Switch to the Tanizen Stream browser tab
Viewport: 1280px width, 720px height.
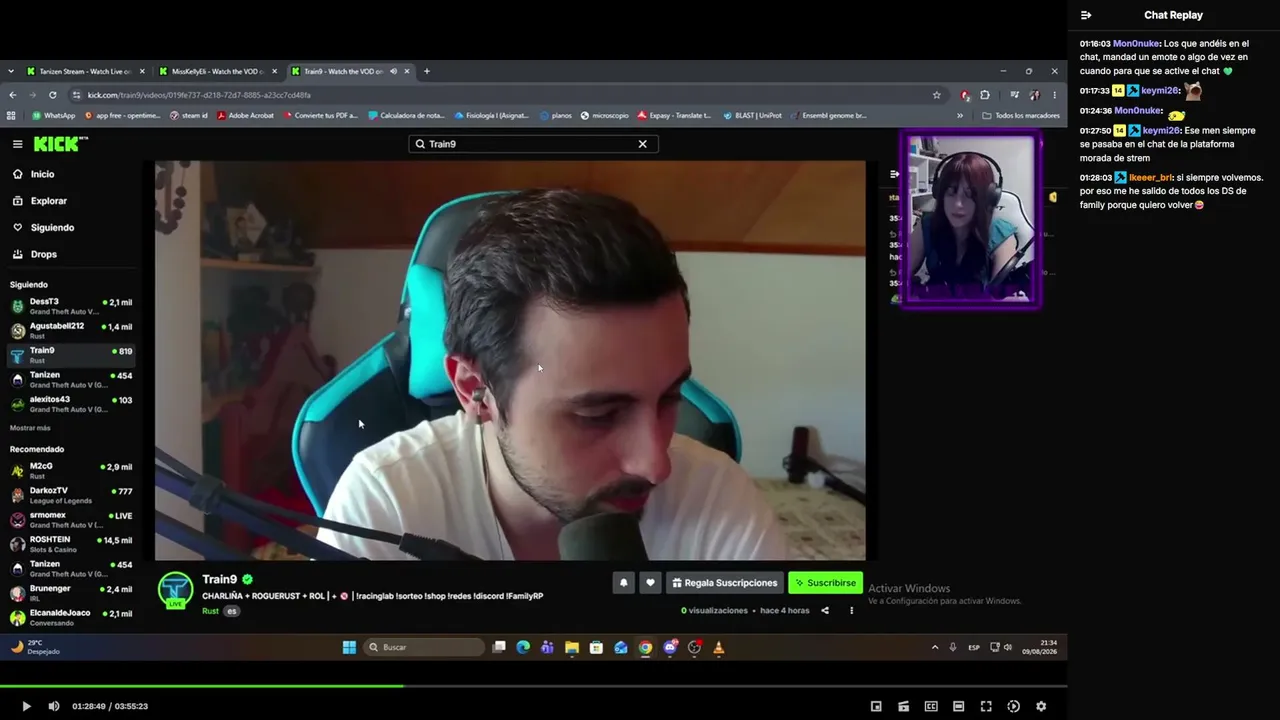[x=85, y=71]
